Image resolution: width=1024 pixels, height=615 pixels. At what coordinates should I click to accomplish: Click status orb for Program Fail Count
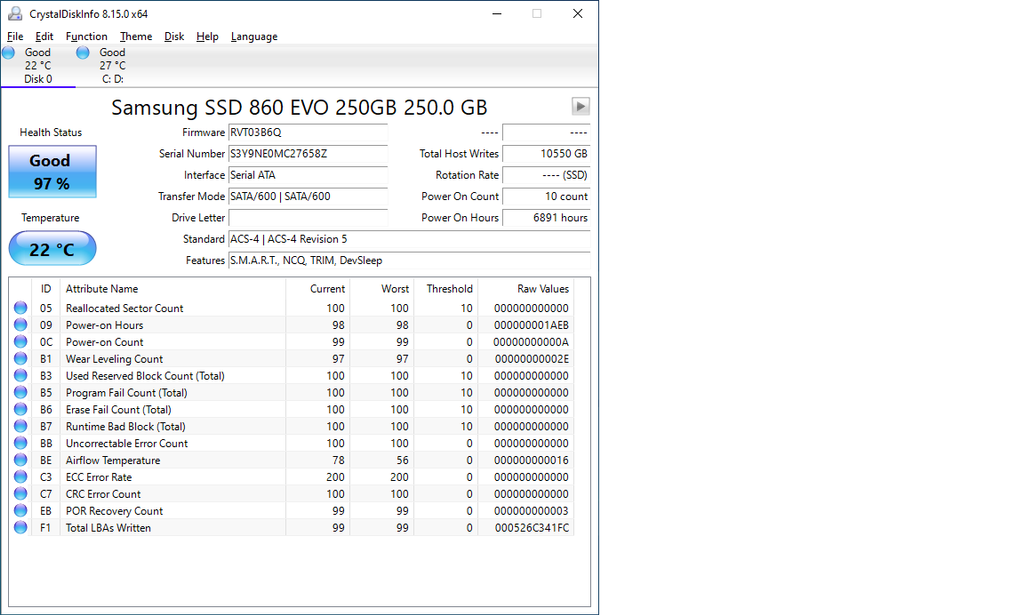(21, 392)
